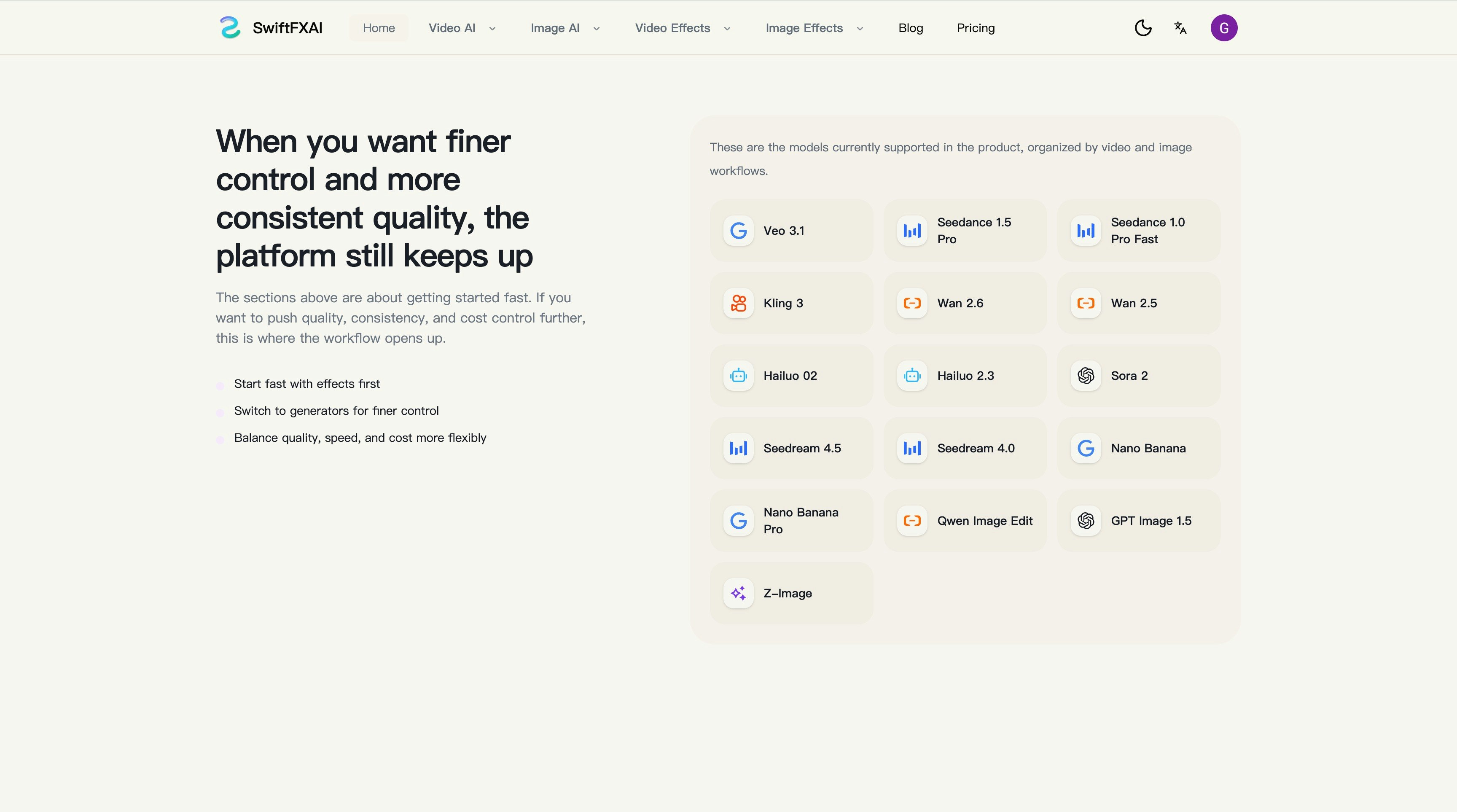Go to the Pricing page

click(976, 28)
